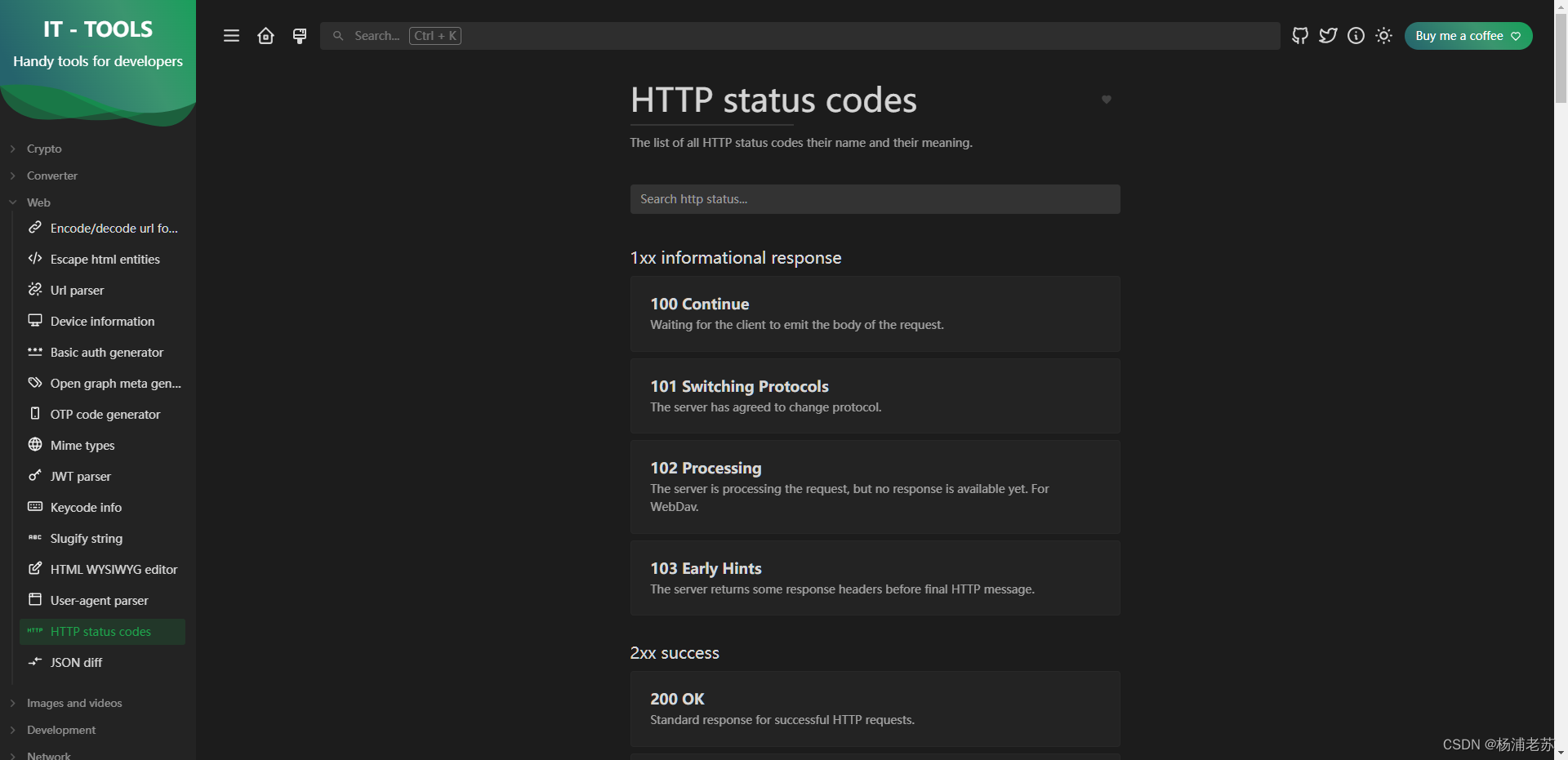Click the Device information monitor icon
Viewport: 1568px width, 760px height.
point(35,321)
